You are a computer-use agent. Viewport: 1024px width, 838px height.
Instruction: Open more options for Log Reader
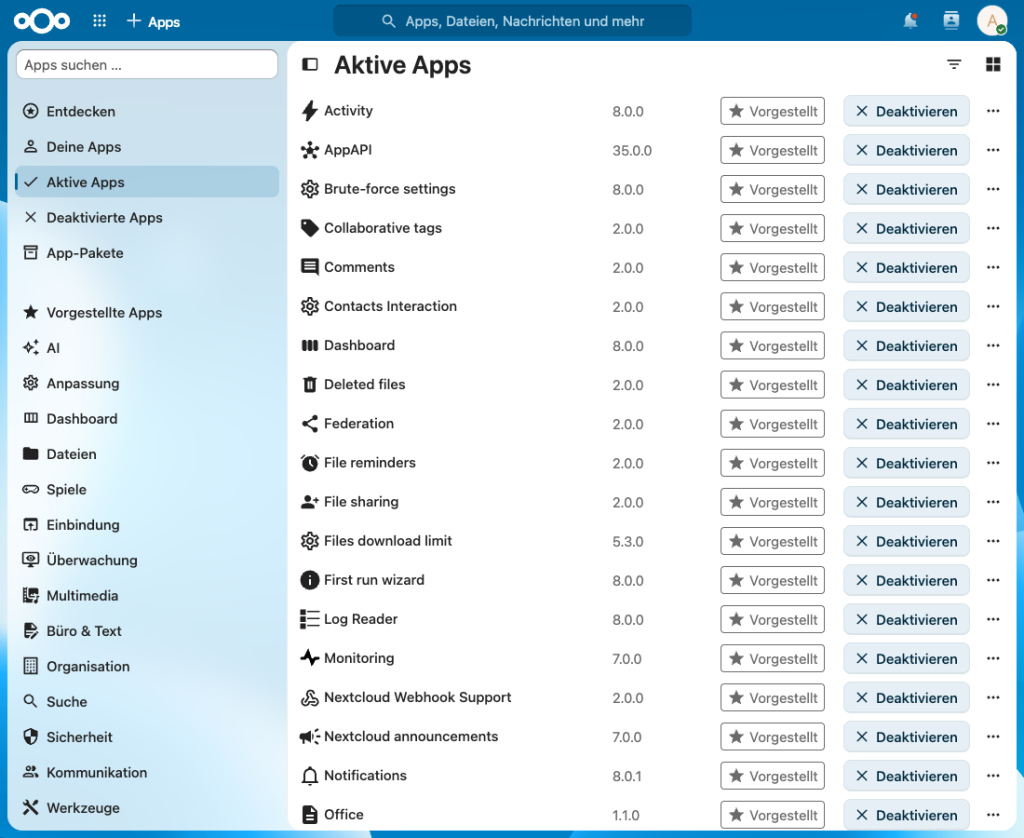pos(993,619)
